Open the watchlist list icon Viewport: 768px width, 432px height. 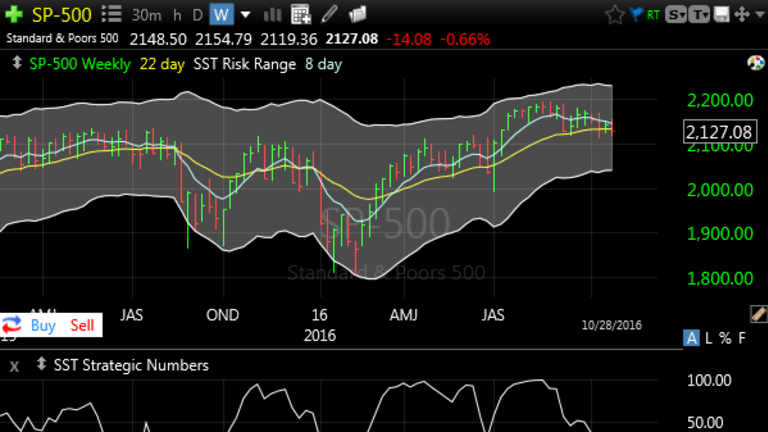point(112,14)
